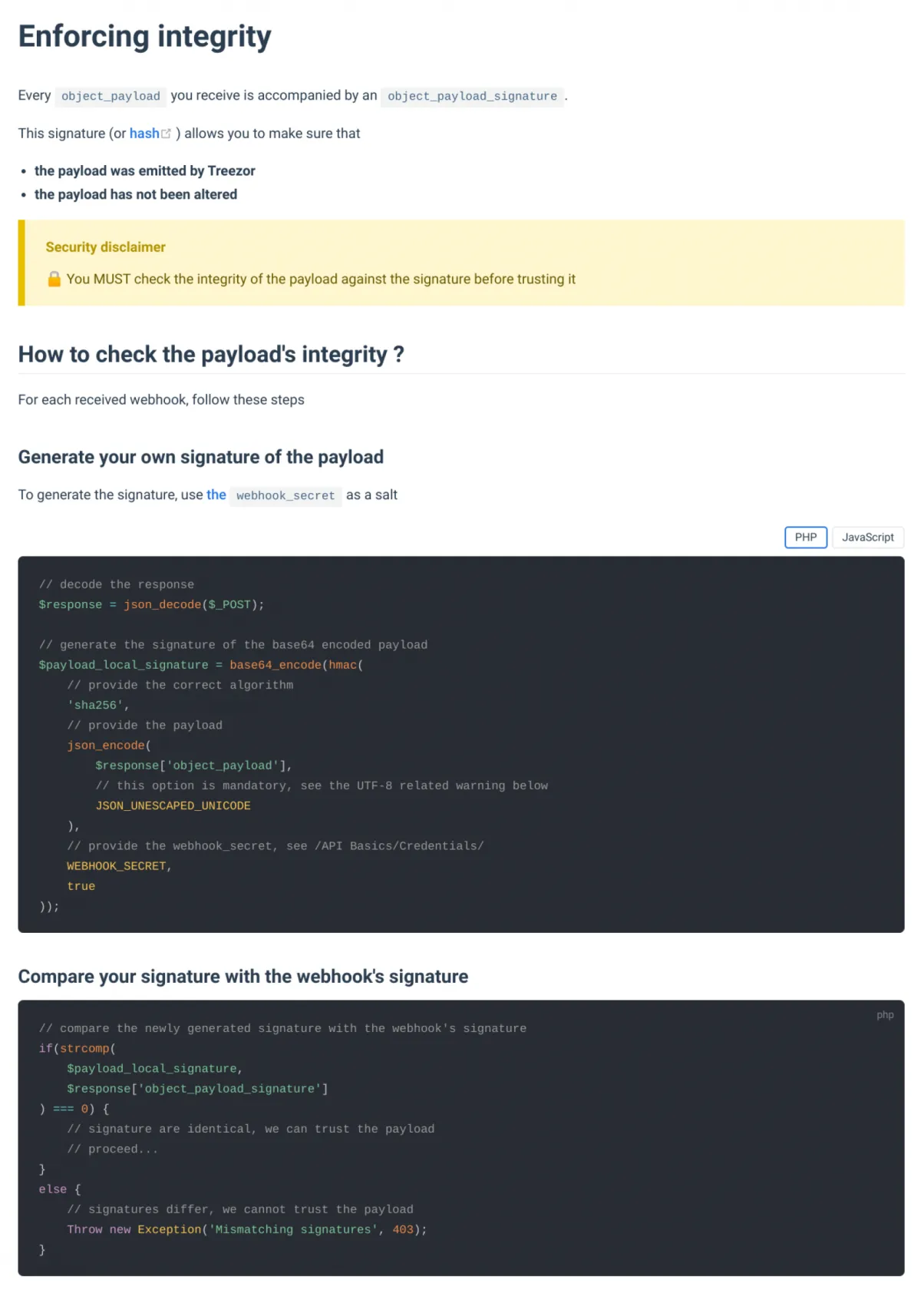Click the object_payload inline code tag
Screen dimensions: 924x1290
tap(111, 96)
